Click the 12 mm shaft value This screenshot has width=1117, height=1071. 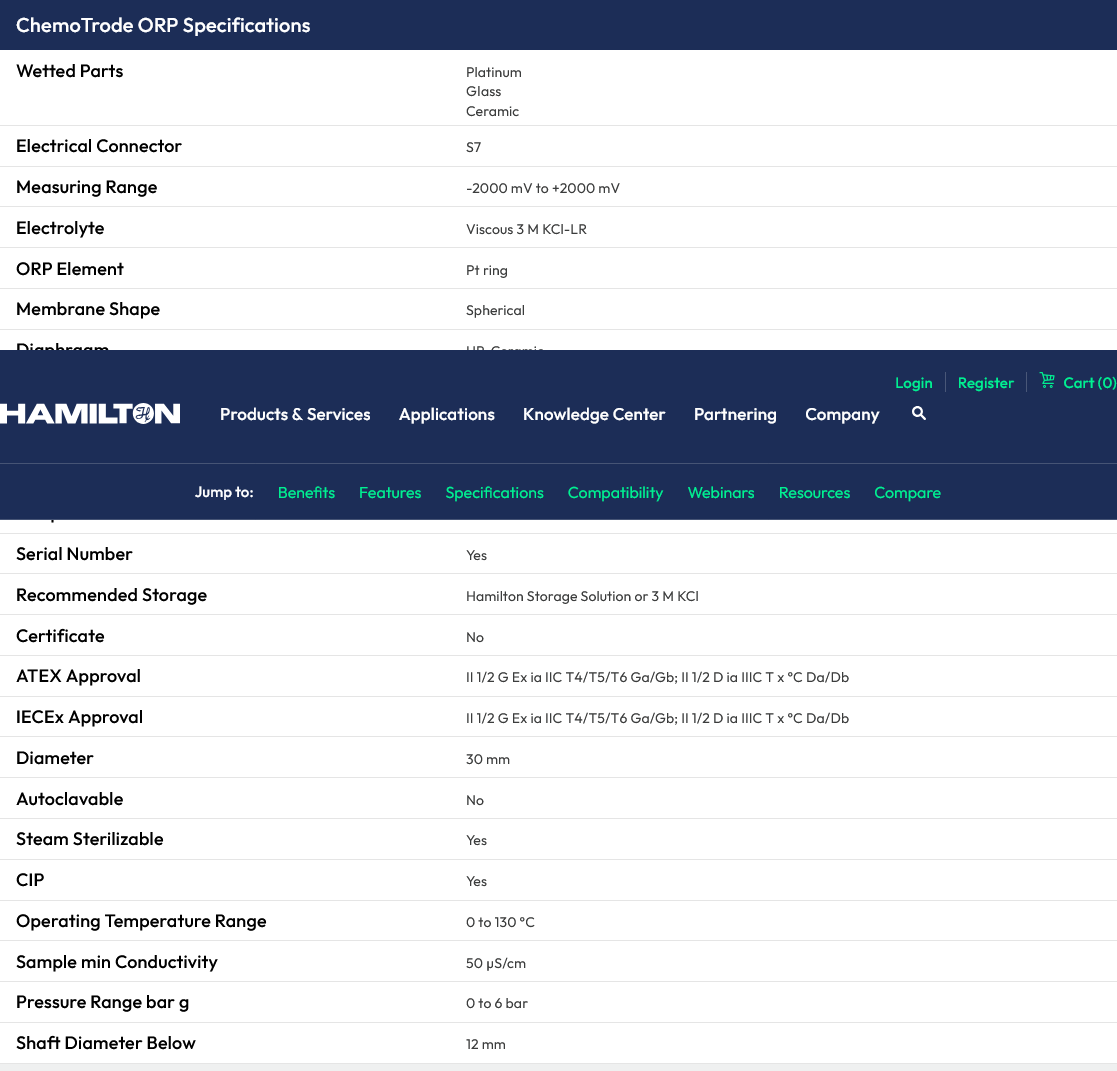486,1045
